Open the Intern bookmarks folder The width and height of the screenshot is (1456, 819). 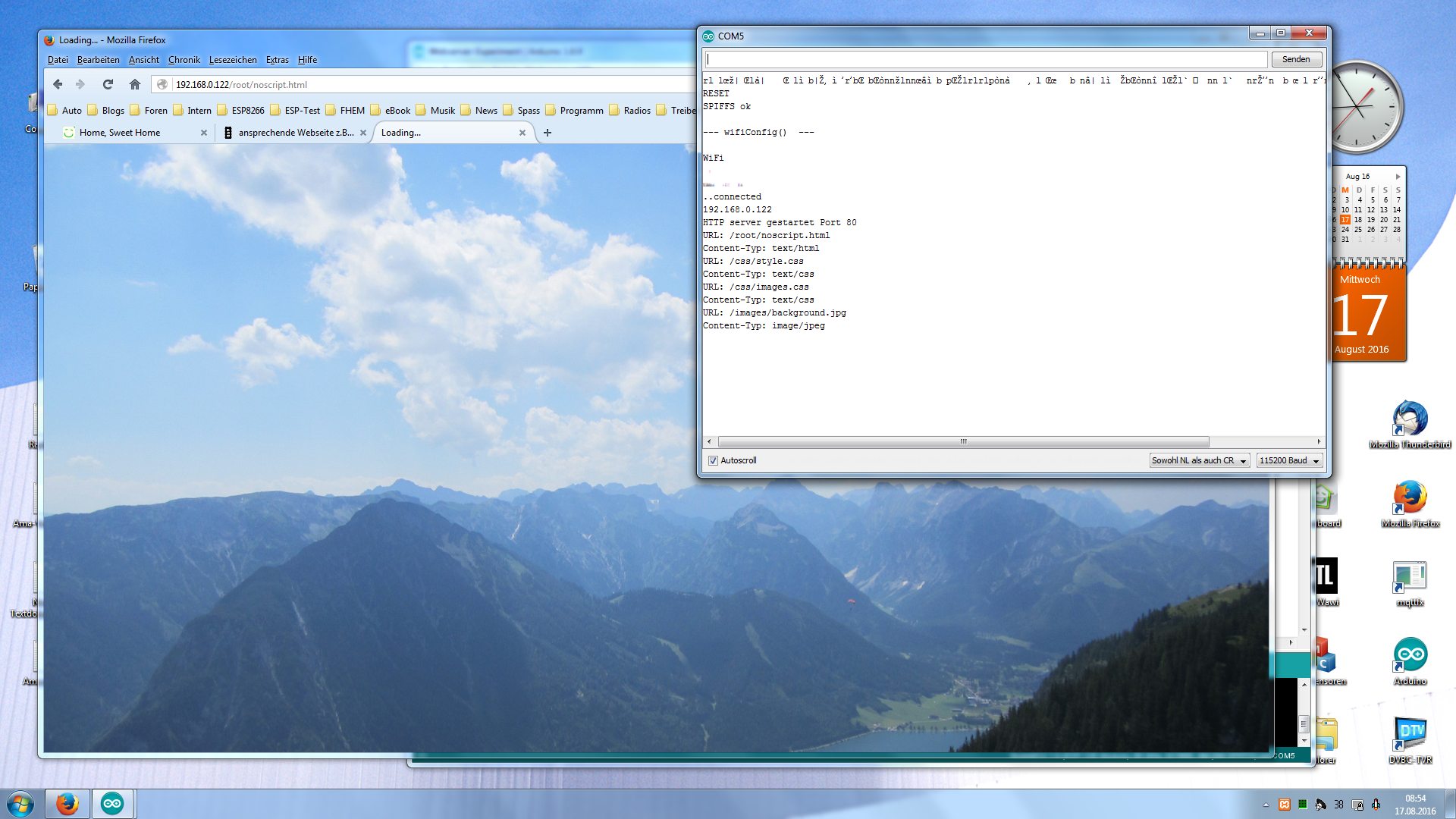coord(193,111)
